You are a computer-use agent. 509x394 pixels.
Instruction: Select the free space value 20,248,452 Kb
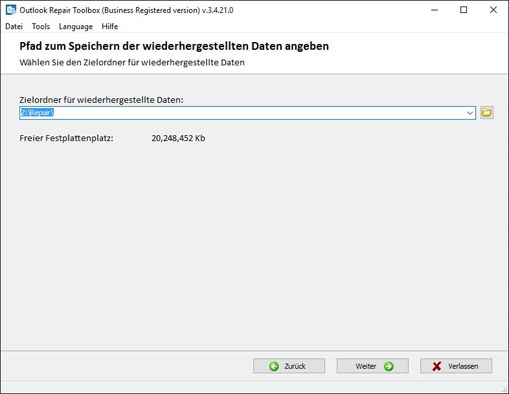[178, 138]
